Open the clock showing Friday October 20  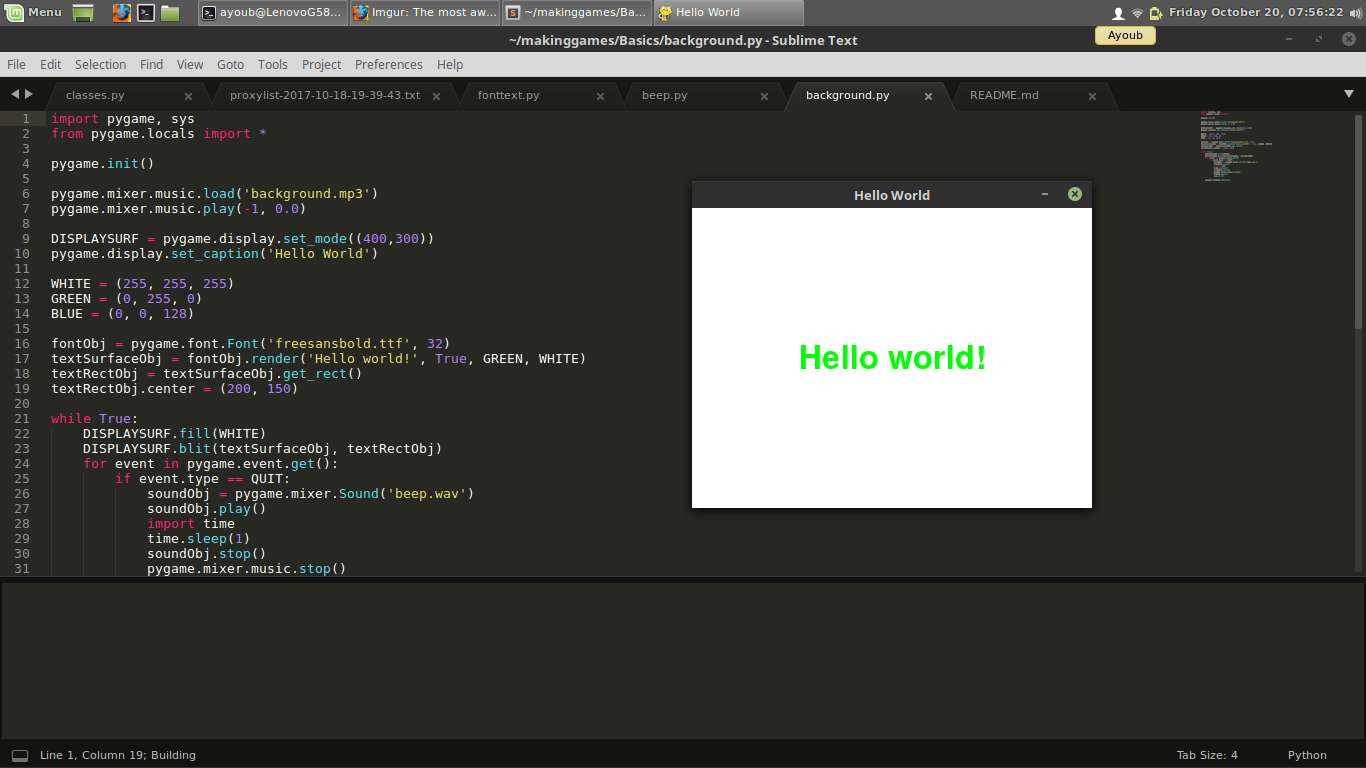pyautogui.click(x=1256, y=12)
